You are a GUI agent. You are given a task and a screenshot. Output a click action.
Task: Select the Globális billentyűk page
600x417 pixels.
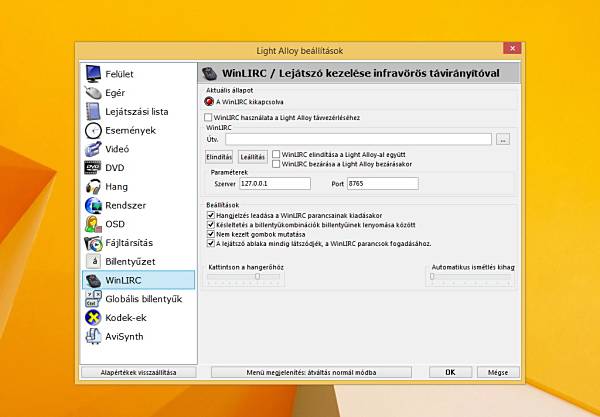(138, 299)
